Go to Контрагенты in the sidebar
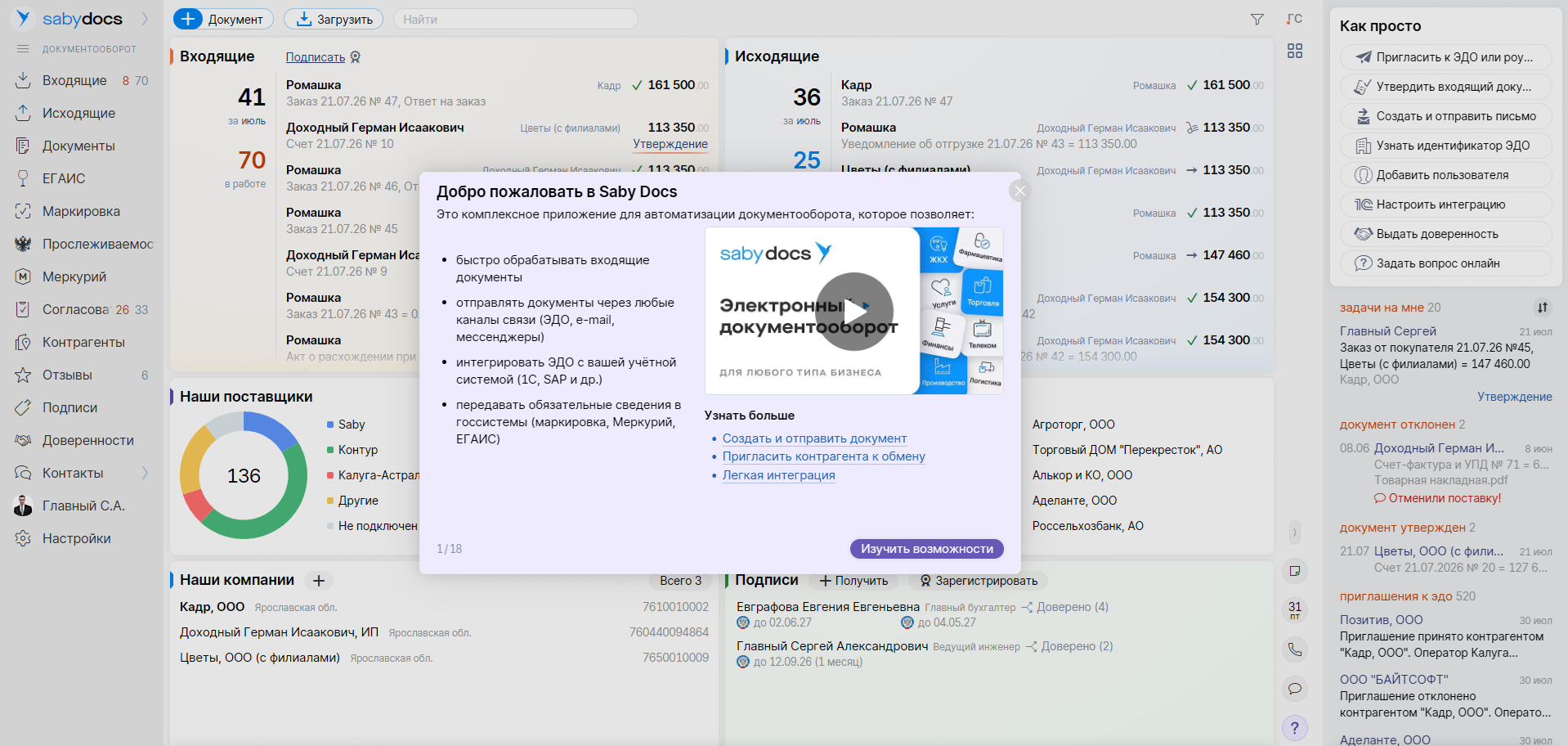This screenshot has height=746, width=1568. tap(83, 342)
